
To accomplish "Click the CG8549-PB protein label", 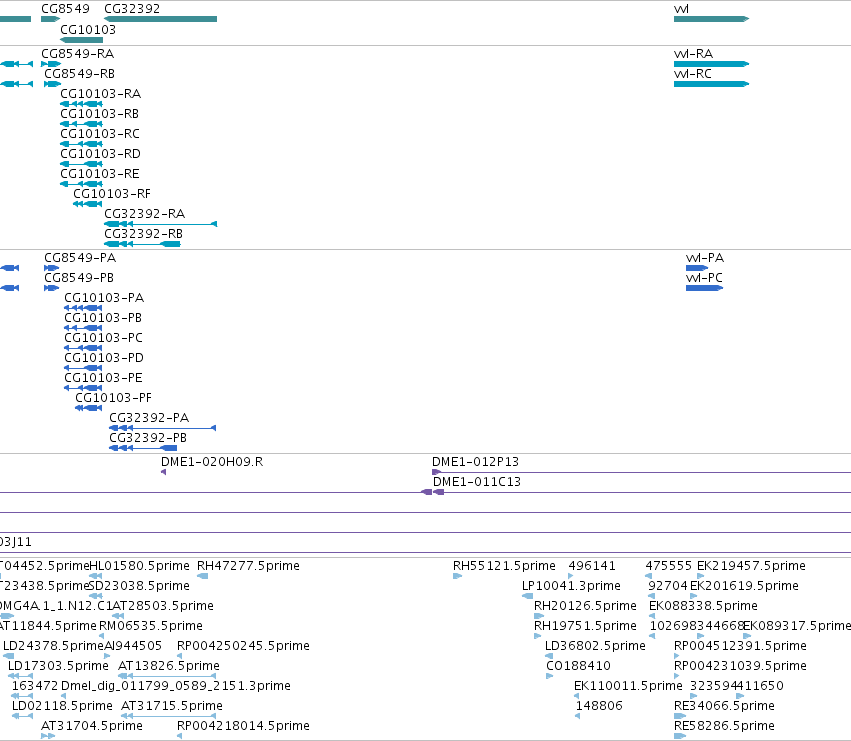I will click(x=79, y=278).
